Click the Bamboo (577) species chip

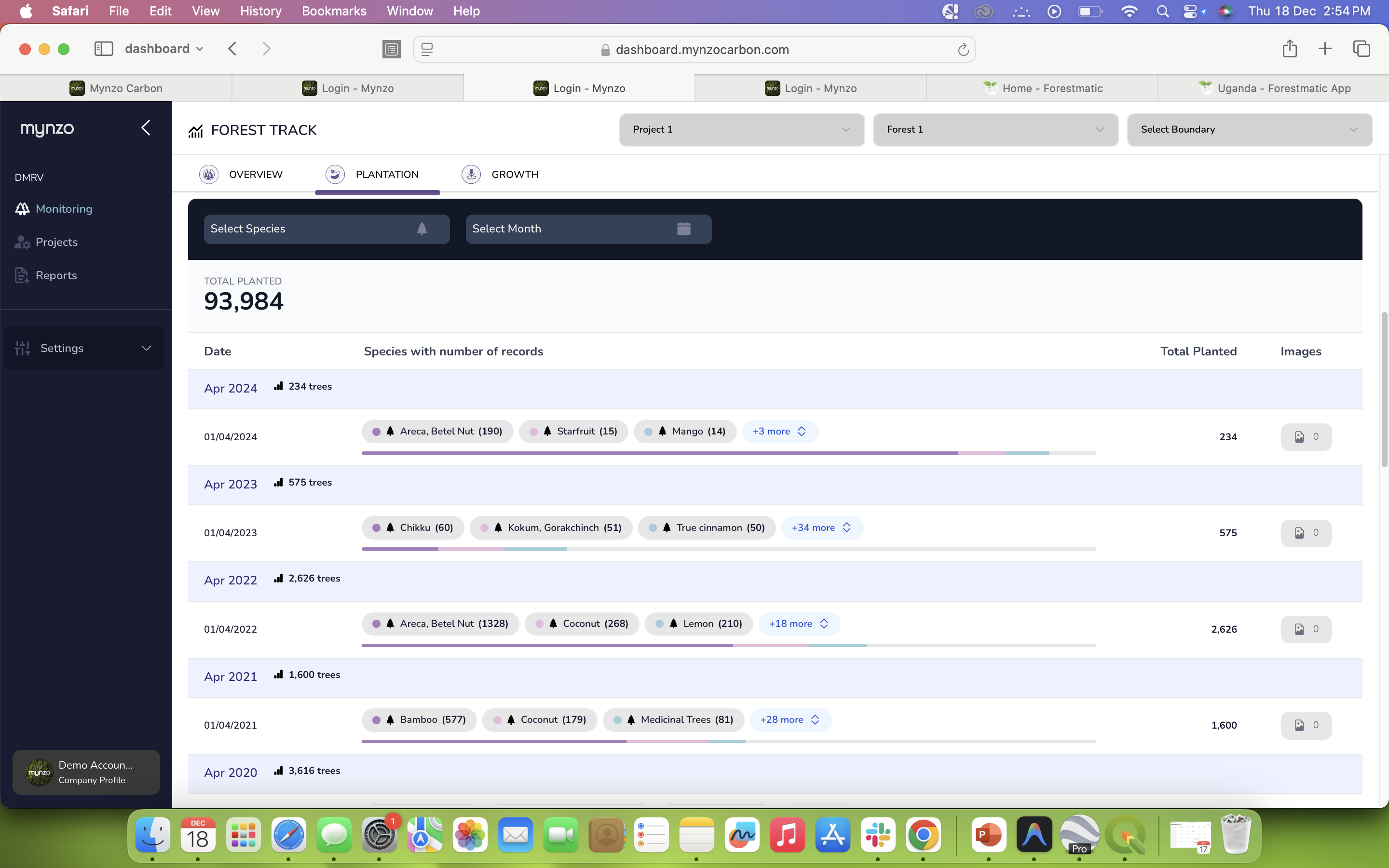(419, 720)
